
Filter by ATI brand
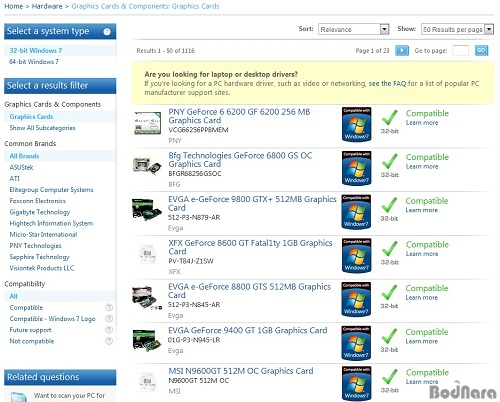[15, 178]
